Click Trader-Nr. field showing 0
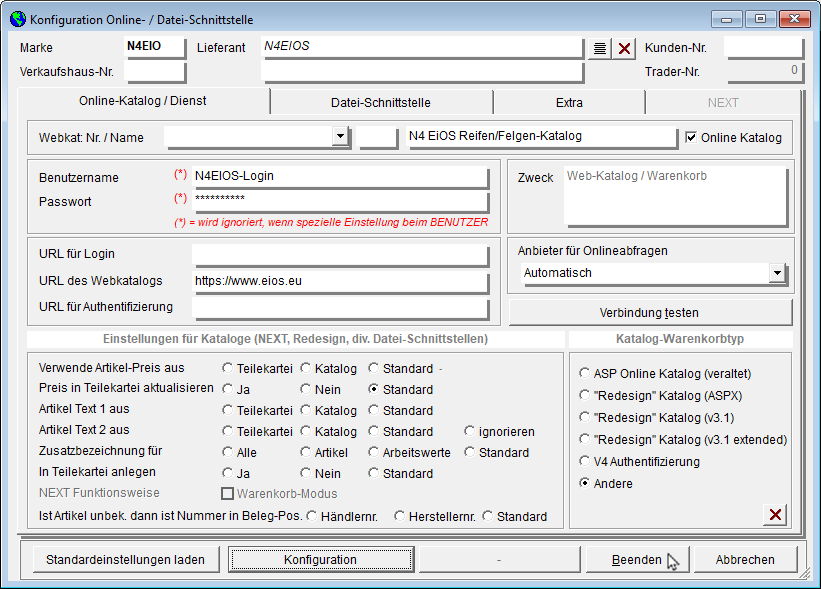This screenshot has width=821, height=589. [x=764, y=72]
